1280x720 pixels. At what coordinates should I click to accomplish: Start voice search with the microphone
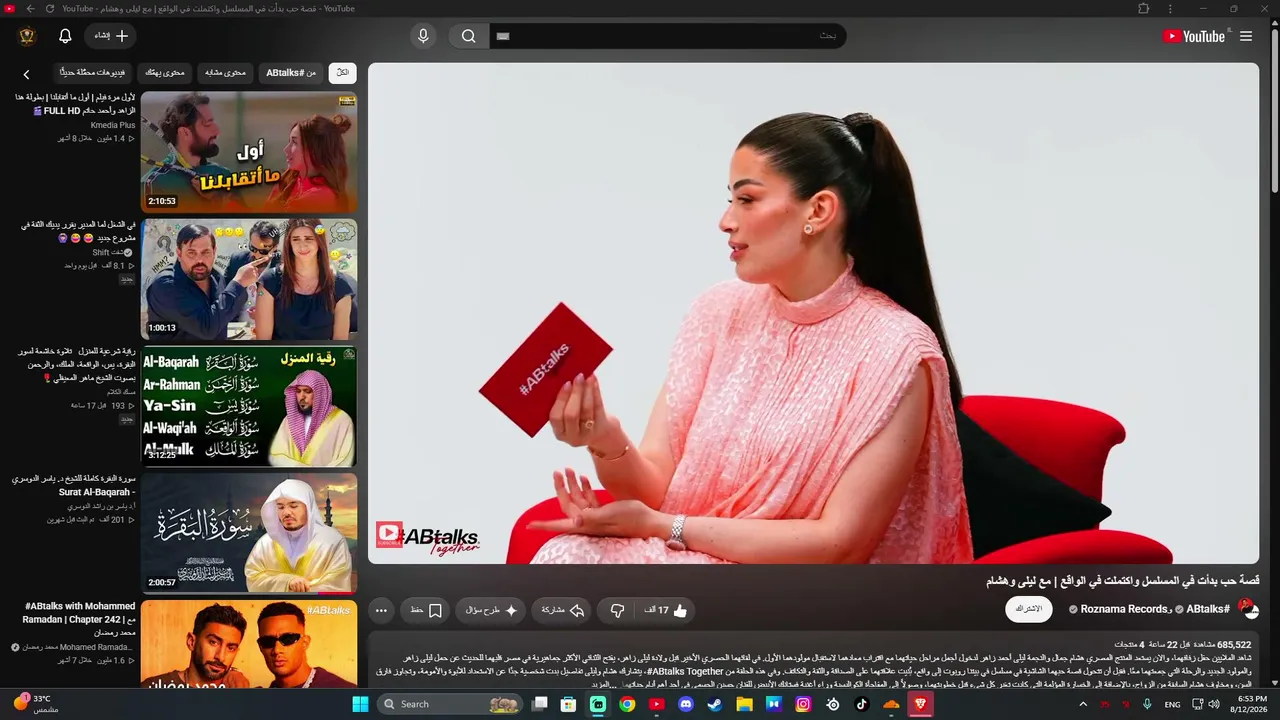[423, 36]
